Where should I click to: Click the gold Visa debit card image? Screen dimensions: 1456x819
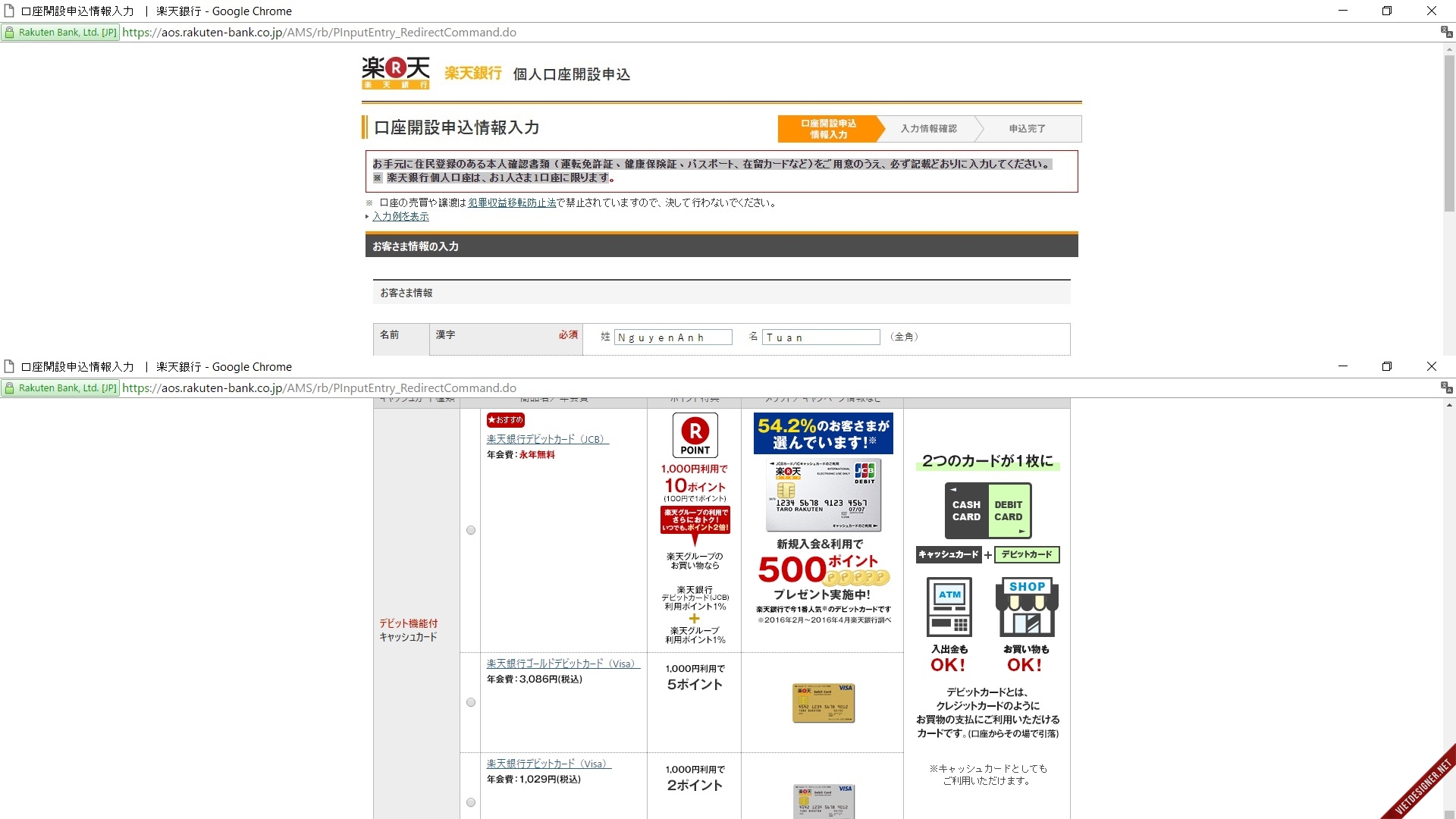(824, 702)
